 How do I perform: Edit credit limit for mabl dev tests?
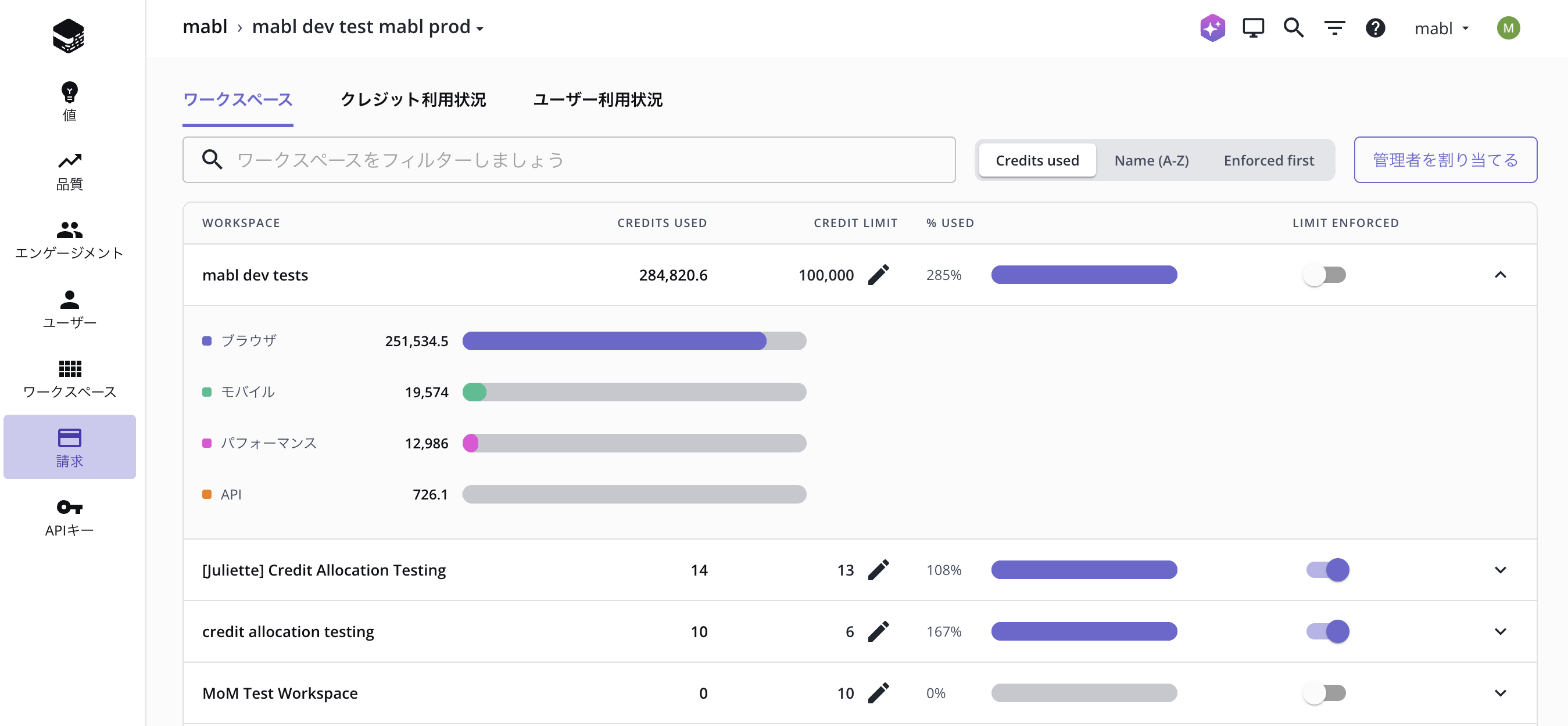(x=878, y=275)
